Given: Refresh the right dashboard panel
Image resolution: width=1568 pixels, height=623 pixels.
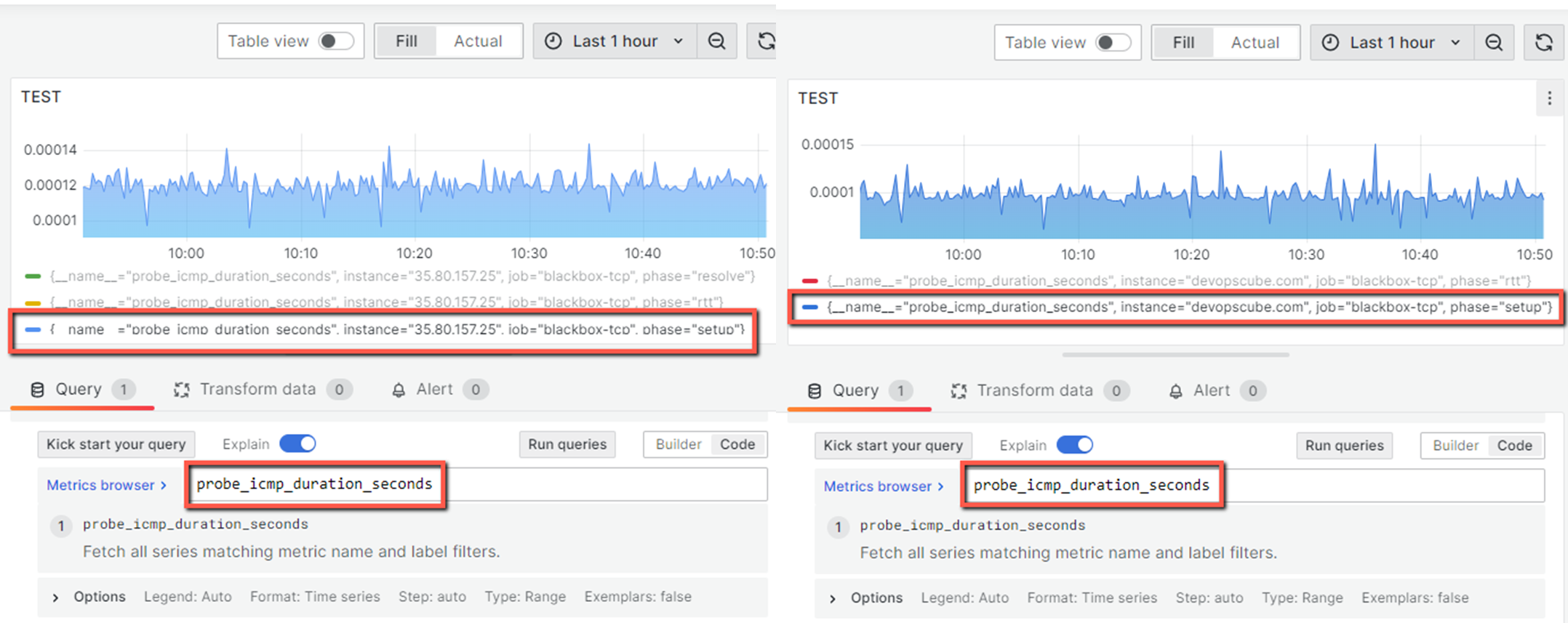Looking at the screenshot, I should (1543, 43).
